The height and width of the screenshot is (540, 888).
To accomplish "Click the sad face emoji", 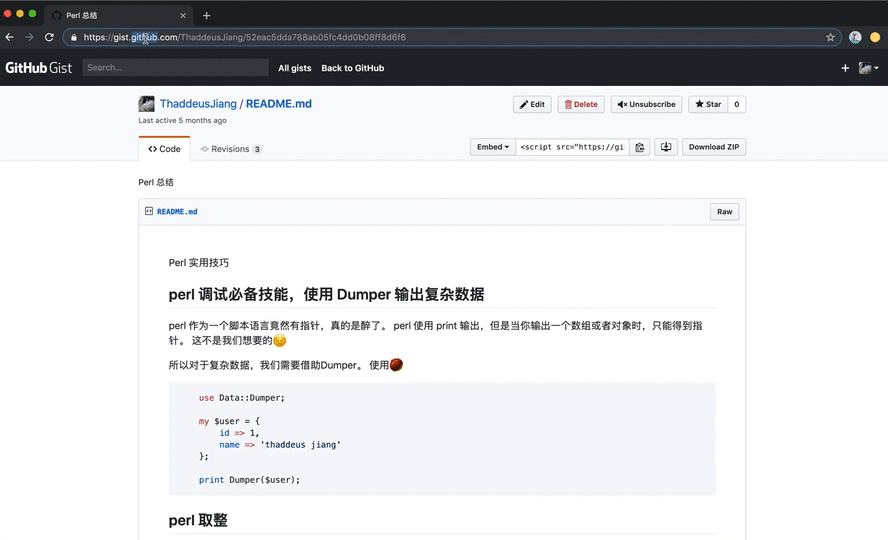I will [280, 340].
